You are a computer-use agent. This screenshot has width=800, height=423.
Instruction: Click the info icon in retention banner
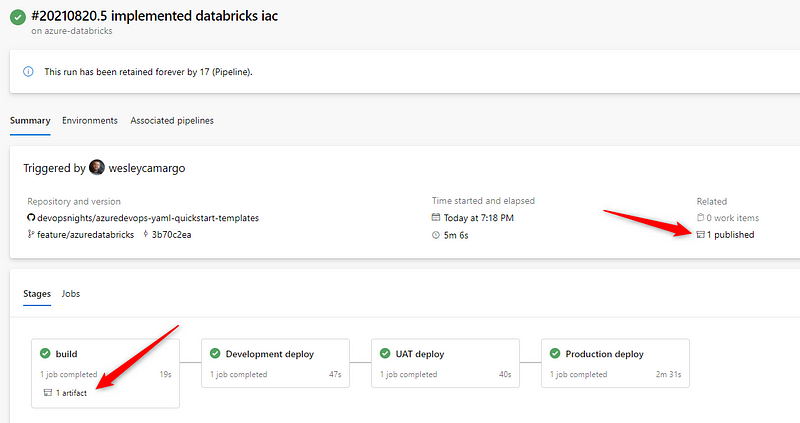pos(27,72)
